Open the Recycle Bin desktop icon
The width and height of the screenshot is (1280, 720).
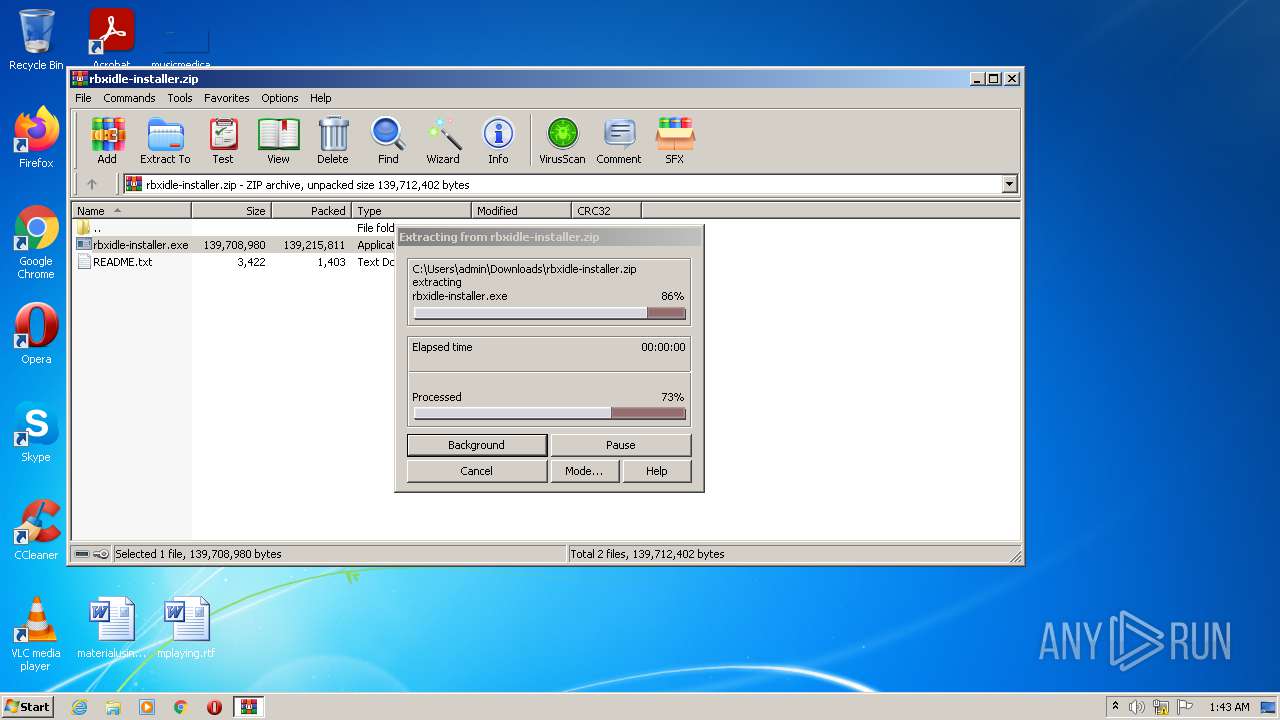(x=36, y=40)
